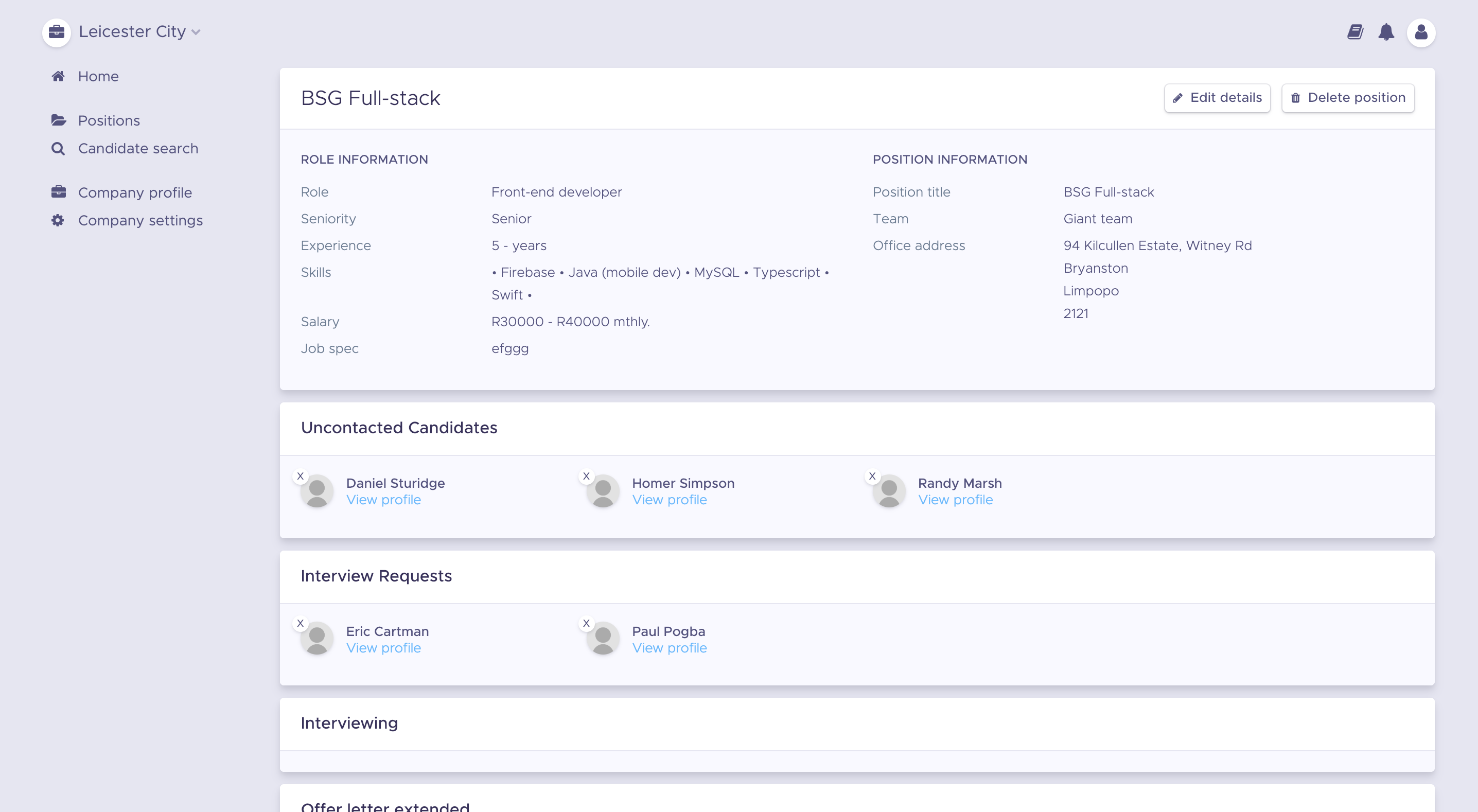Image resolution: width=1478 pixels, height=812 pixels.
Task: Click the Interview Requests section heading
Action: pyautogui.click(x=376, y=576)
